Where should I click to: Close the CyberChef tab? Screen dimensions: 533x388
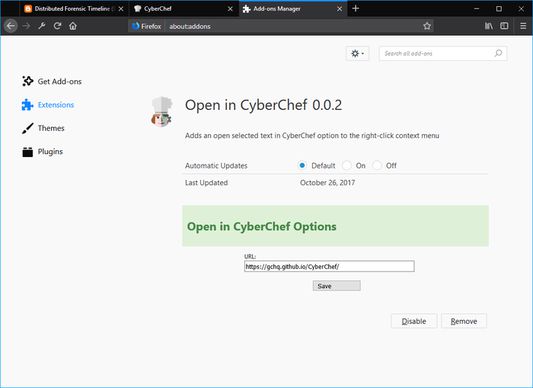click(230, 9)
